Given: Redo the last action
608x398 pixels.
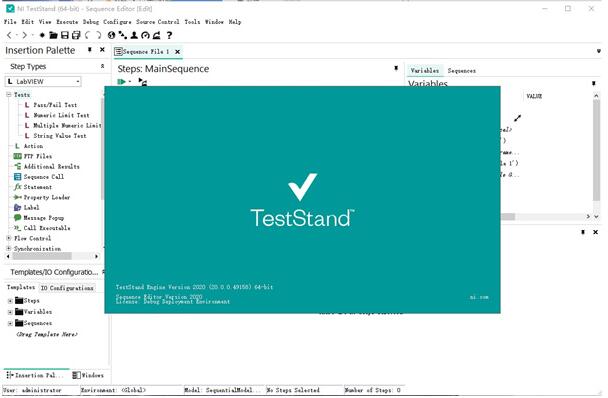Looking at the screenshot, I should (99, 35).
